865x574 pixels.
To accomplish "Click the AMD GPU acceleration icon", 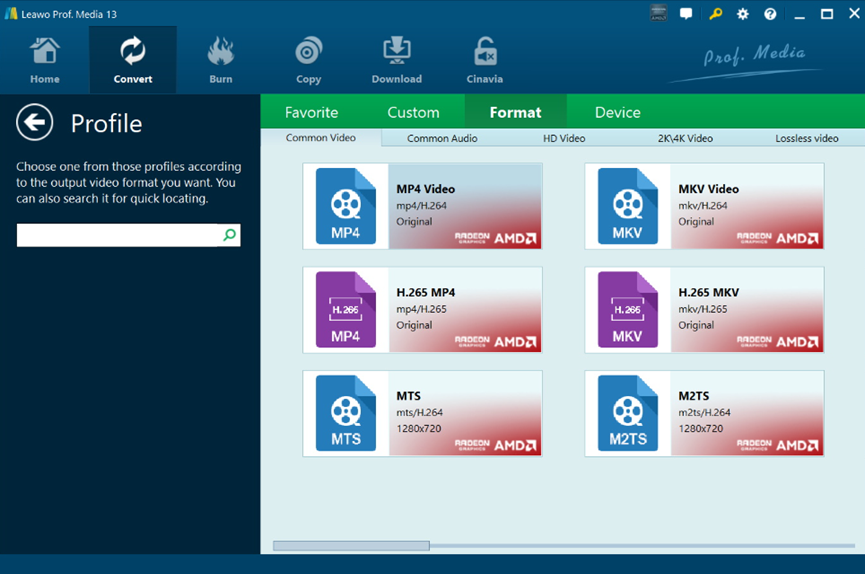I will pyautogui.click(x=658, y=13).
